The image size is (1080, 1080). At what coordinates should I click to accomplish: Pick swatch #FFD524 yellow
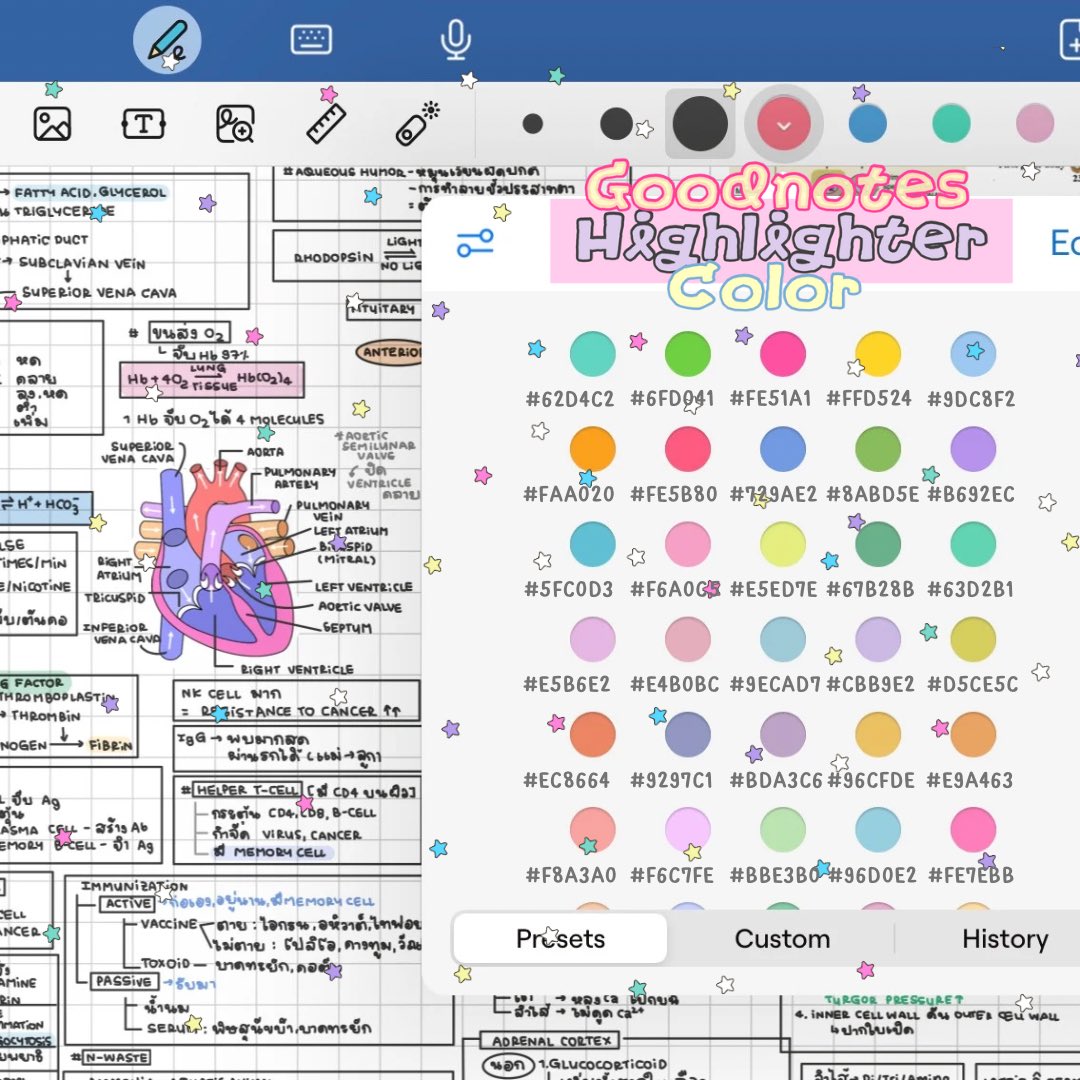click(x=878, y=354)
